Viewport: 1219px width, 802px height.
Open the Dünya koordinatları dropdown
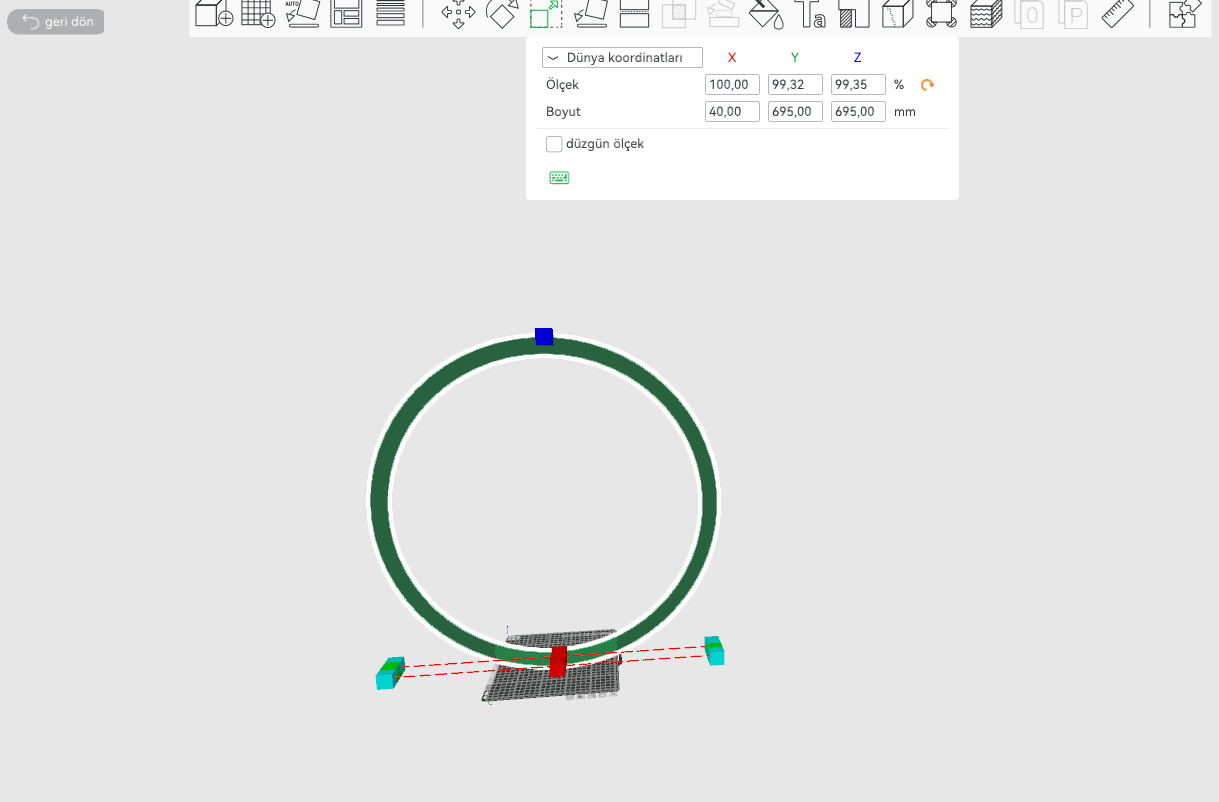622,58
